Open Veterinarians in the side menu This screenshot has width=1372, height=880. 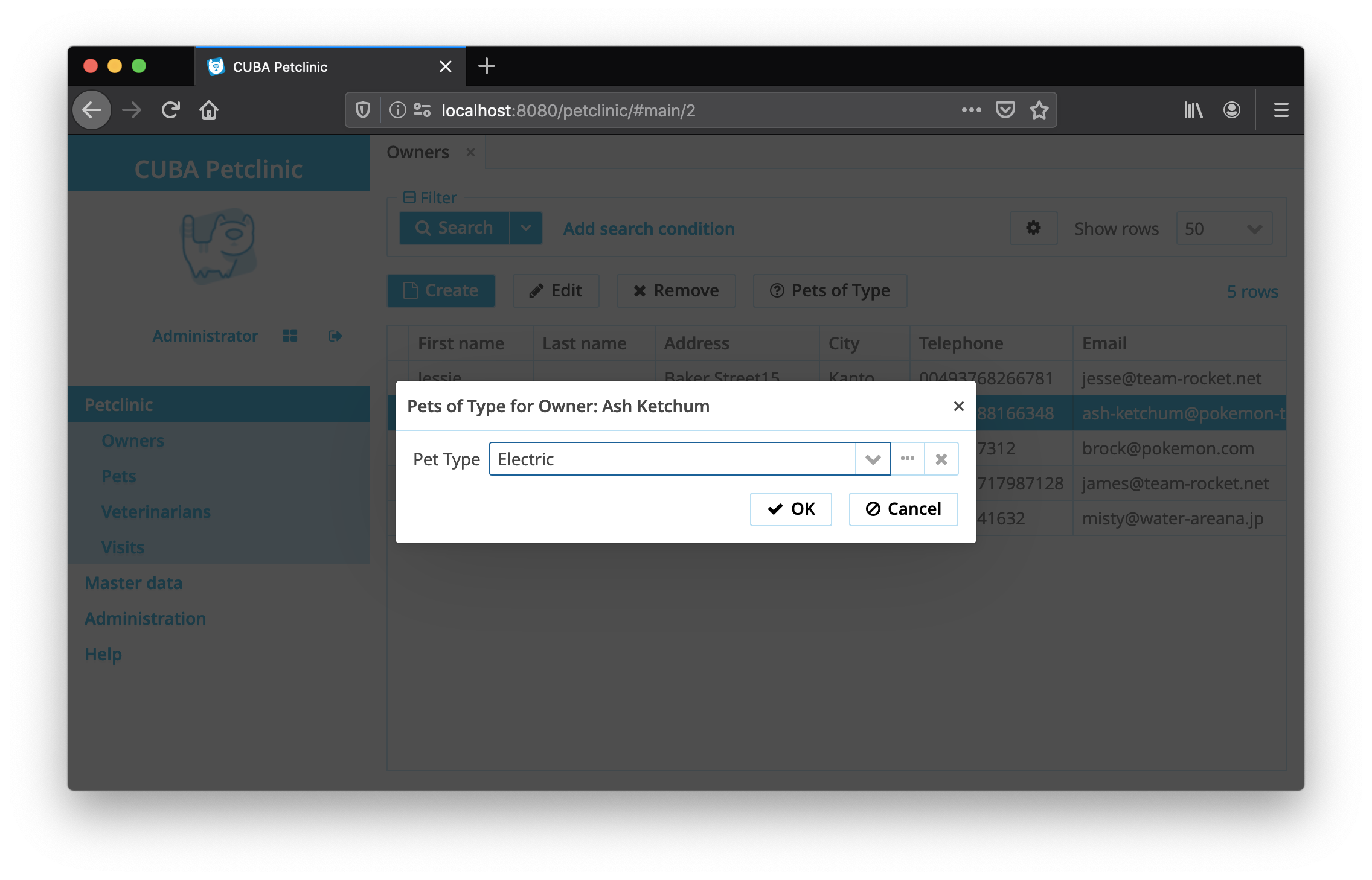click(x=156, y=512)
